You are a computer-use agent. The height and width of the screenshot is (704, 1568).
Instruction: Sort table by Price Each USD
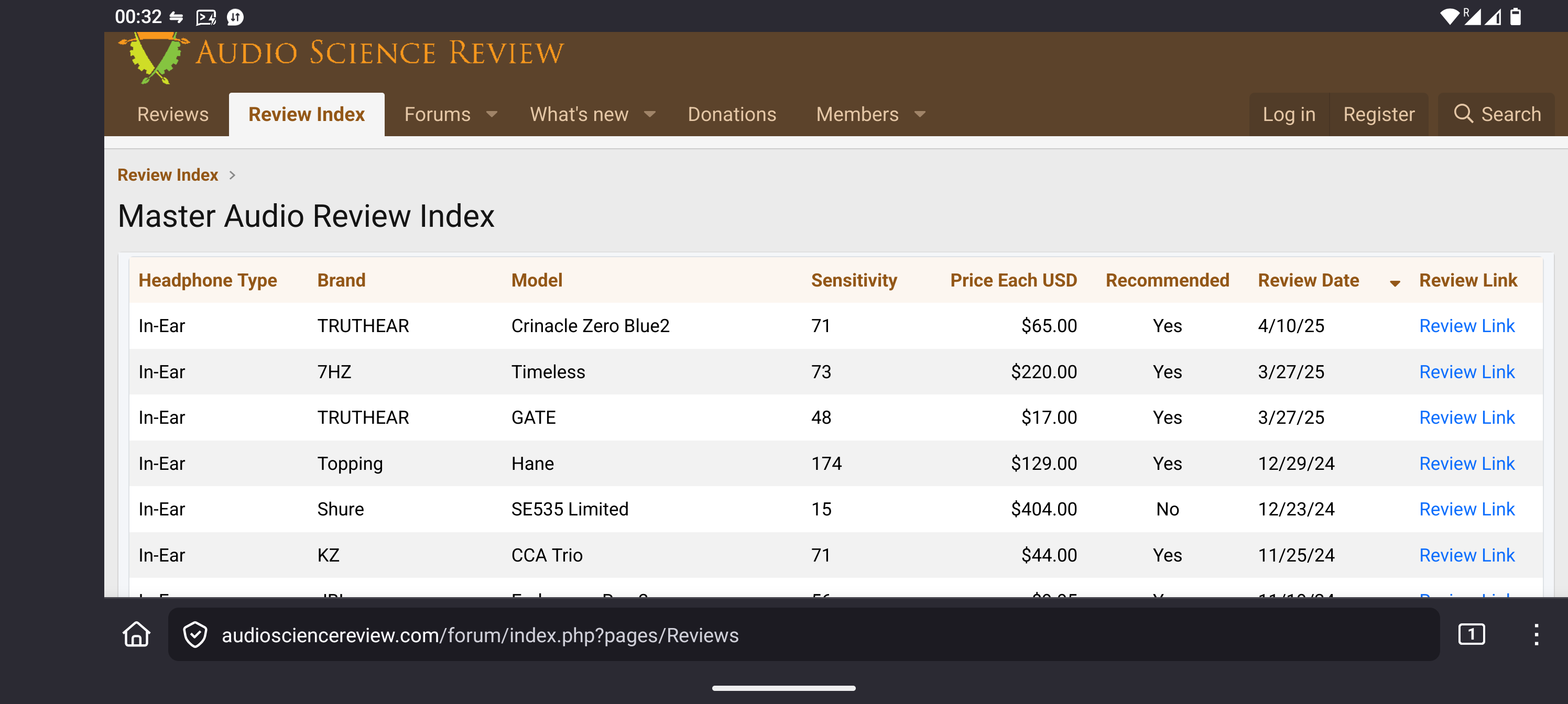(x=1013, y=280)
